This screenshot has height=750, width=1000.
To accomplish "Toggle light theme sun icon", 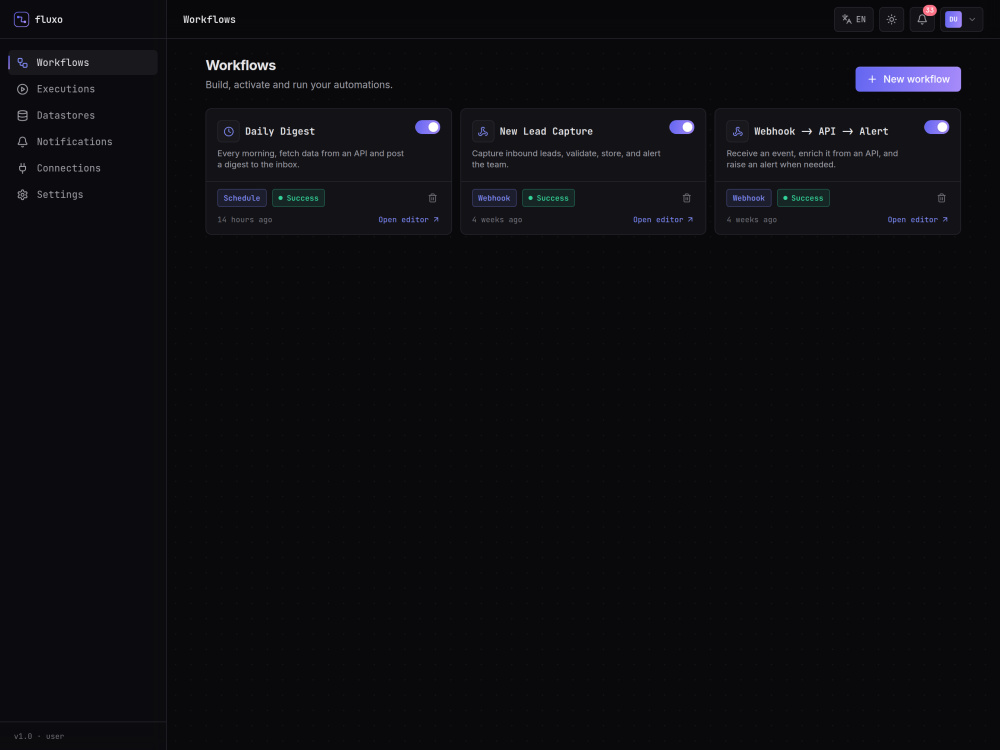I will (x=892, y=19).
